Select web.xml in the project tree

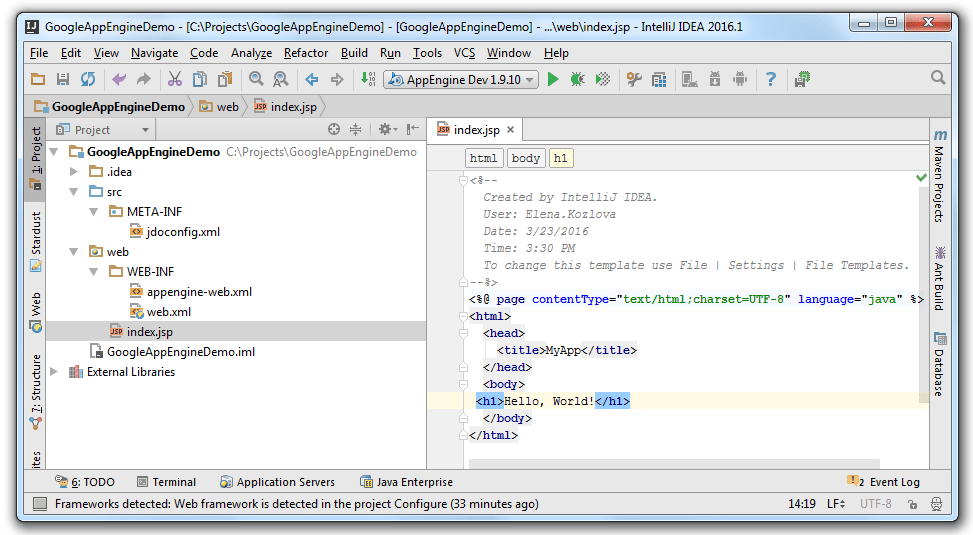click(168, 312)
